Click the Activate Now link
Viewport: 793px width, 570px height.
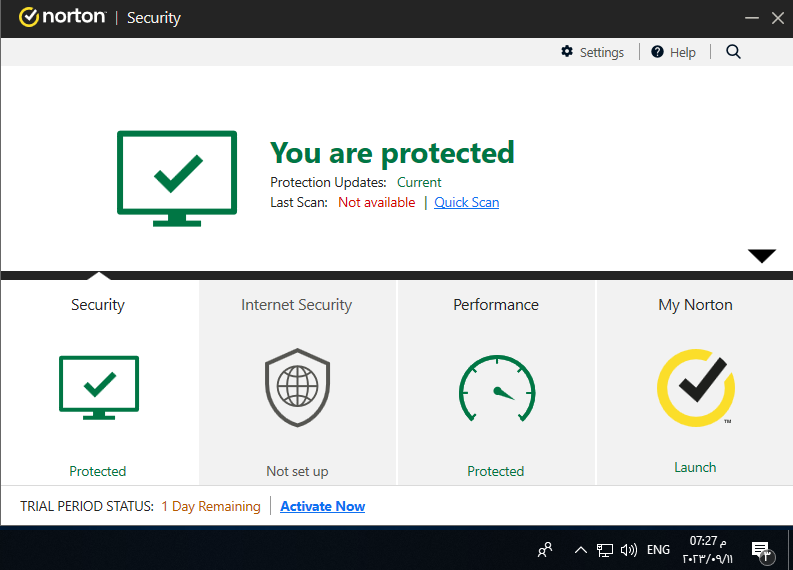pyautogui.click(x=323, y=506)
